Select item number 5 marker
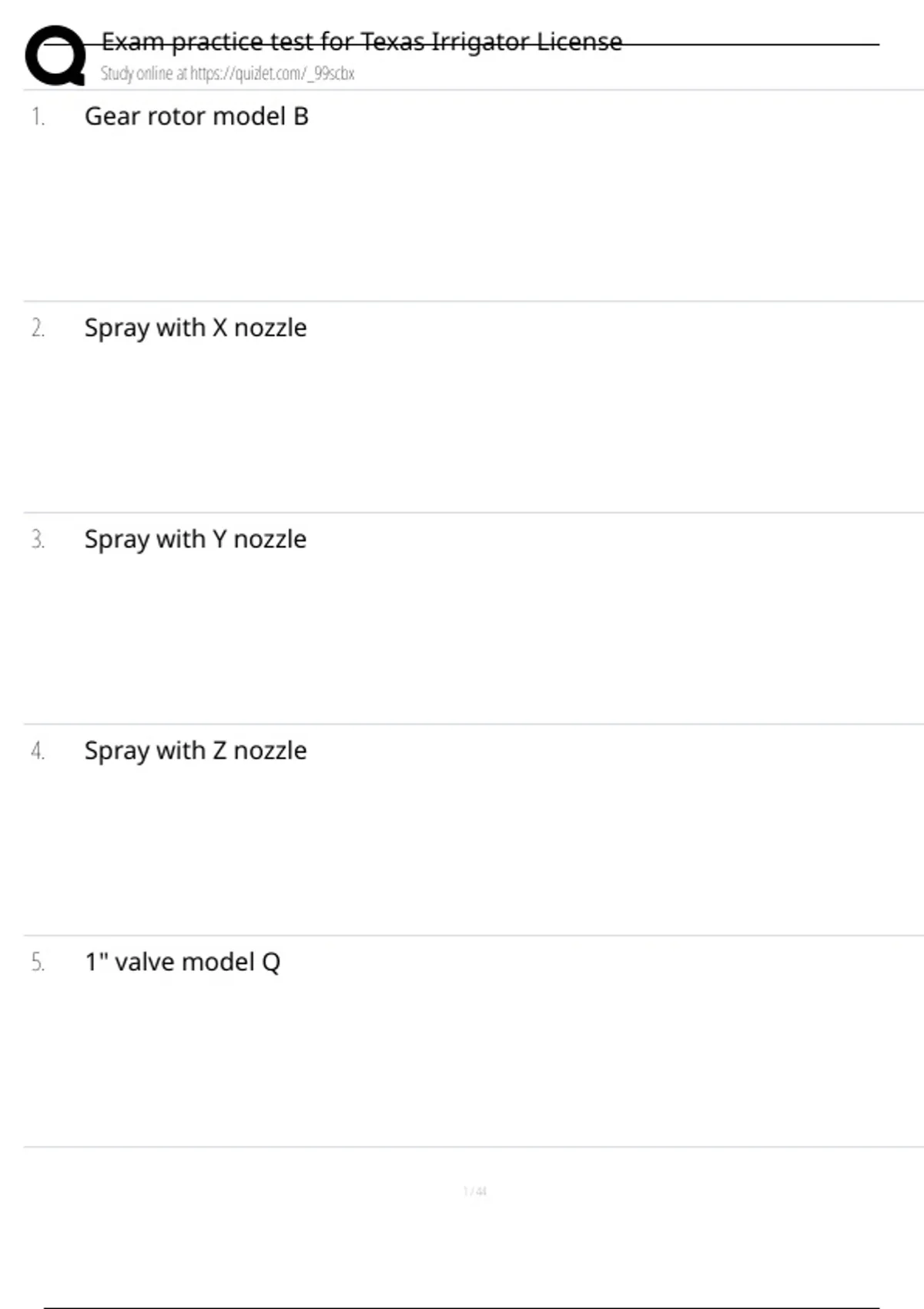This screenshot has width=924, height=1309. pyautogui.click(x=38, y=962)
